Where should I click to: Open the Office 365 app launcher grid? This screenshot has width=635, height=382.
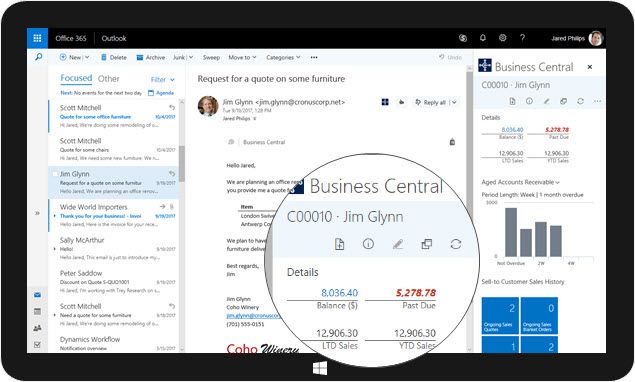coord(37,38)
